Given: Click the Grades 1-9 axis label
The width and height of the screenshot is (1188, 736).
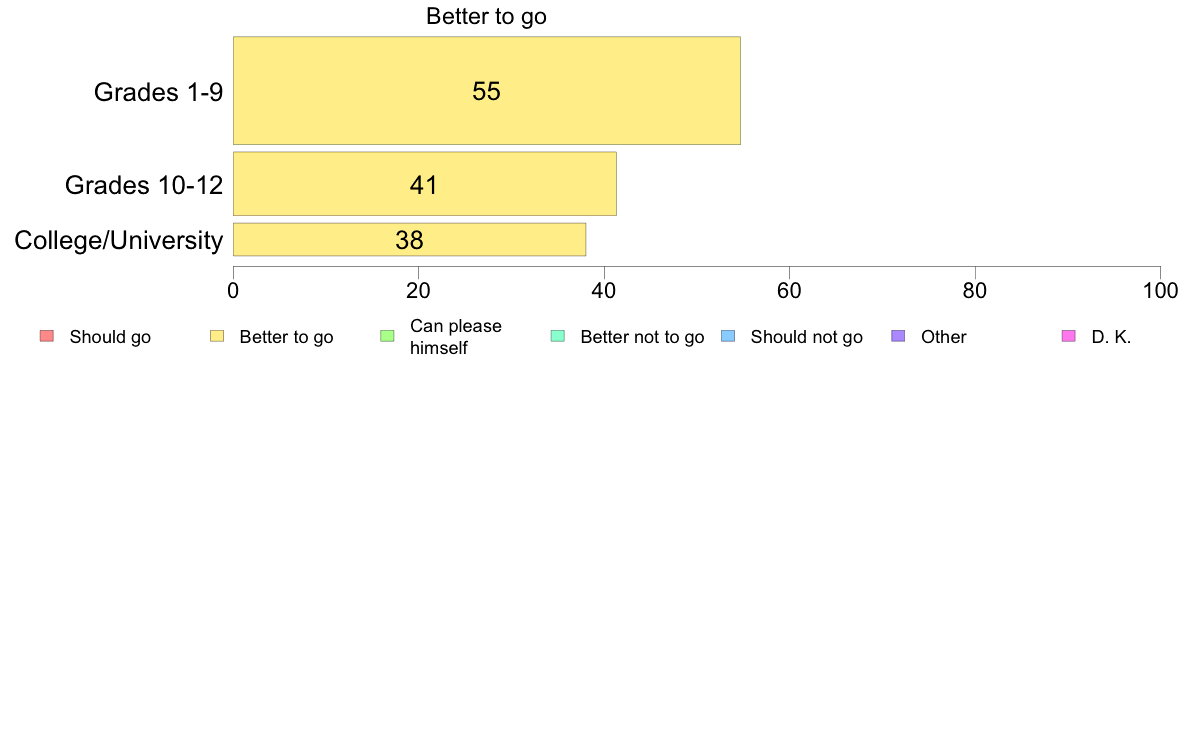Looking at the screenshot, I should coord(158,92).
